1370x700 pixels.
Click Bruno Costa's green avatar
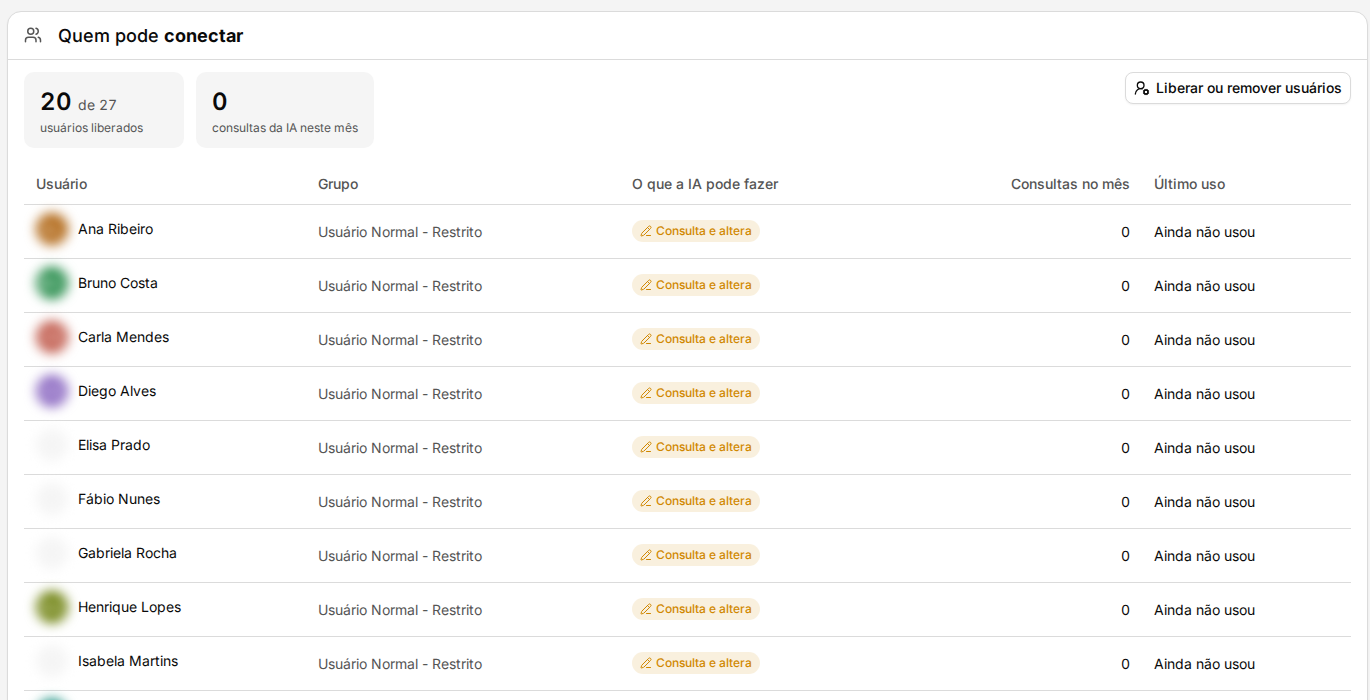point(52,283)
